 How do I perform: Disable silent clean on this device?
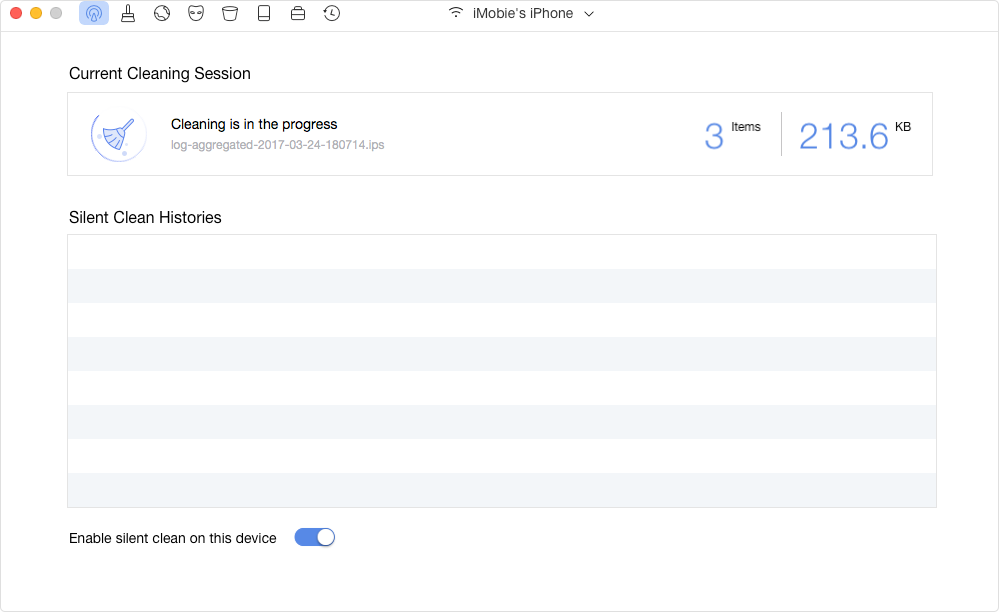(314, 538)
